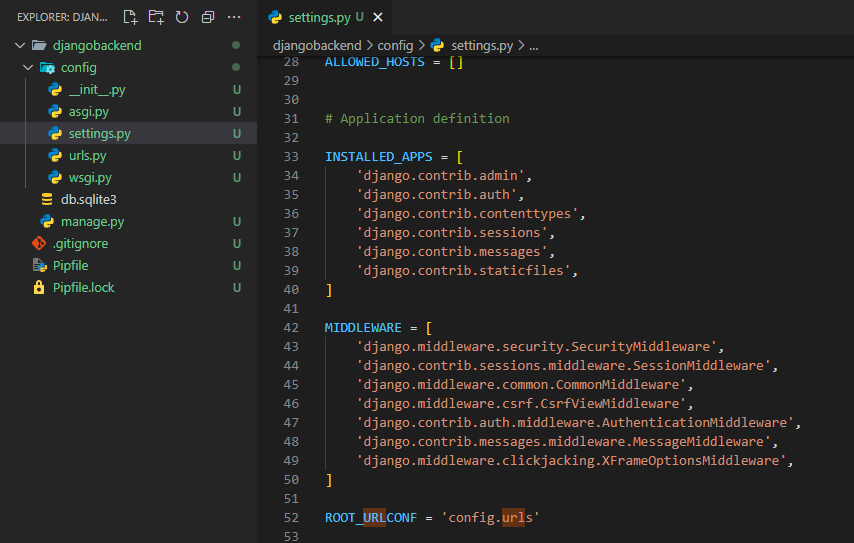Open the db.sqlite3 database file
The width and height of the screenshot is (854, 543).
pyautogui.click(x=88, y=200)
